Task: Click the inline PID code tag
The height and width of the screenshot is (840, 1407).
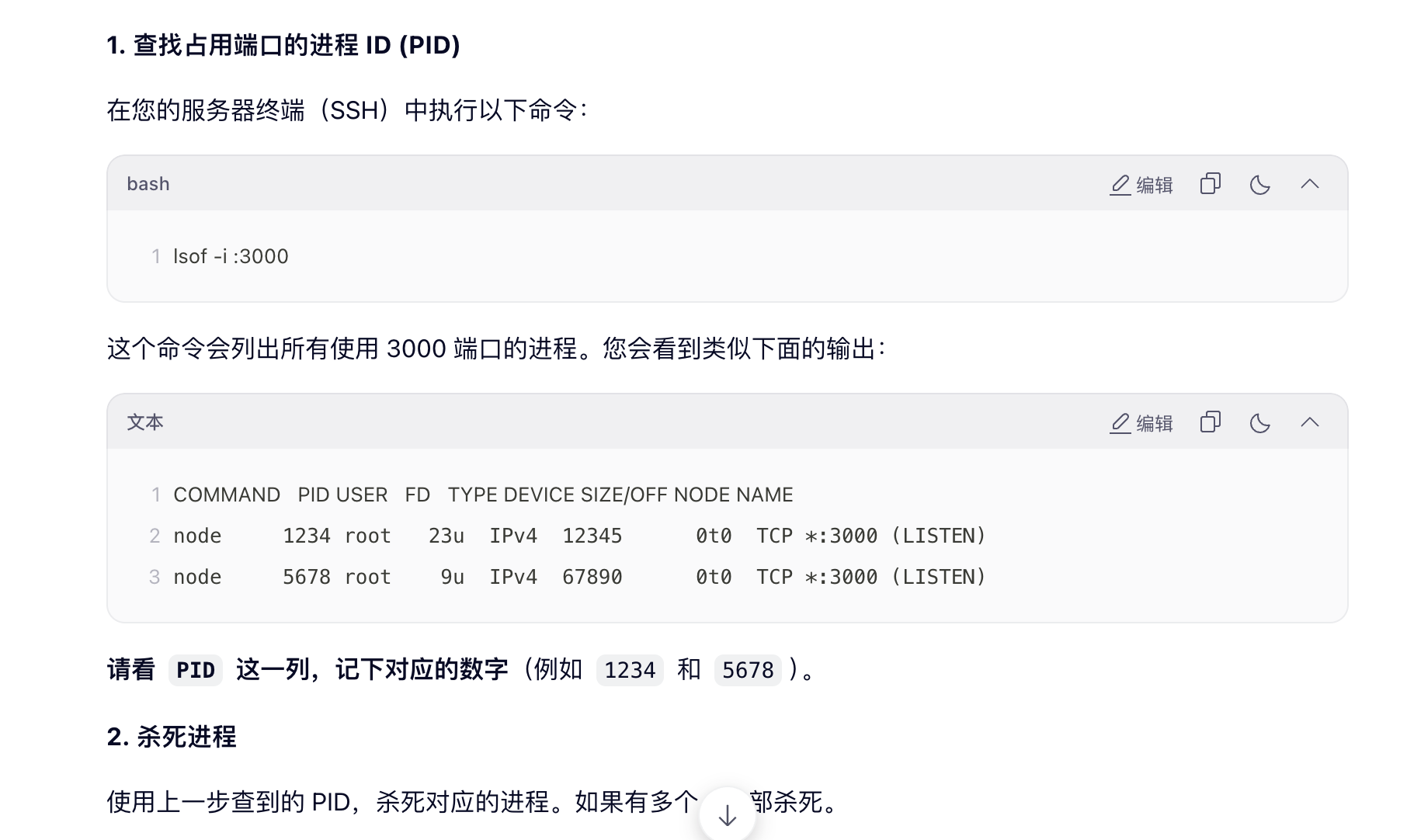Action: pyautogui.click(x=196, y=670)
